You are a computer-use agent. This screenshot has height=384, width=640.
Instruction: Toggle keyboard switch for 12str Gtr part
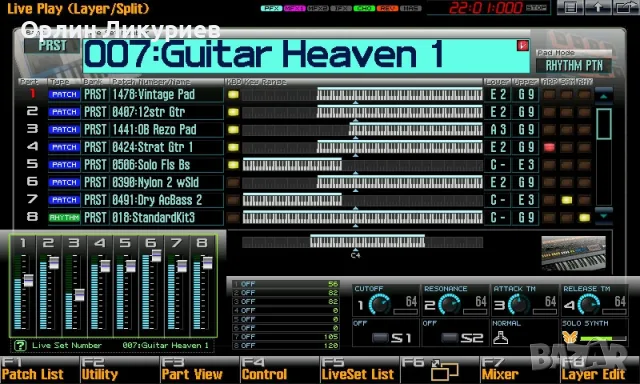coord(233,112)
